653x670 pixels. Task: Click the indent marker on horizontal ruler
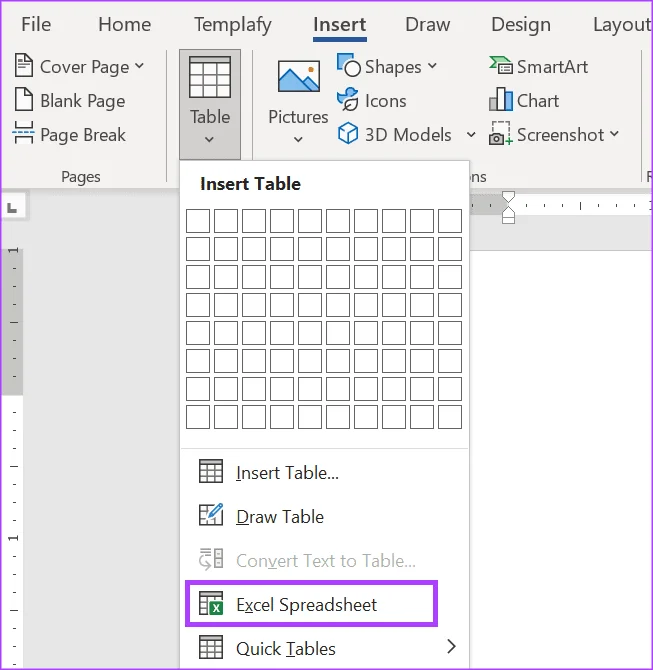(x=508, y=207)
